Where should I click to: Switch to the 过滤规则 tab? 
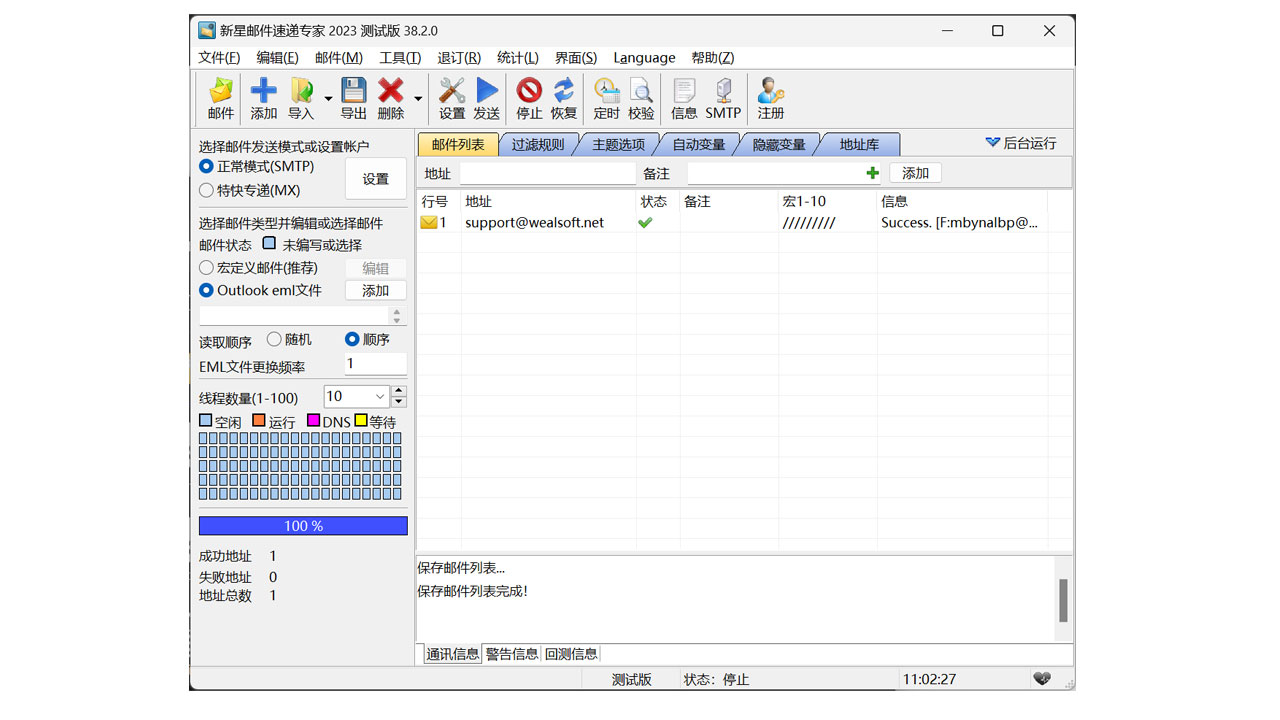pos(538,145)
